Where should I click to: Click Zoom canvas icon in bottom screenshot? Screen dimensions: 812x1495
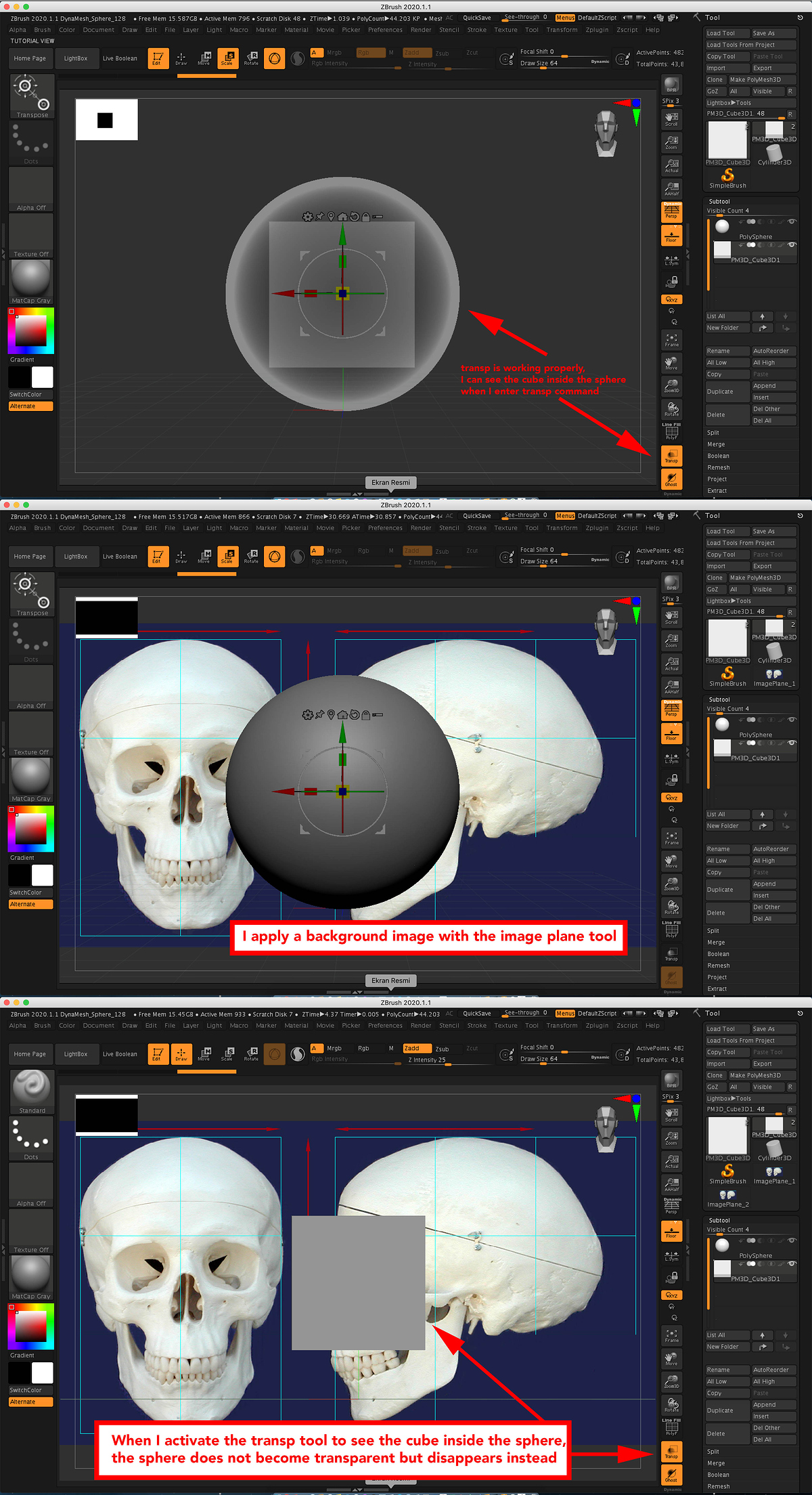pos(671,1137)
